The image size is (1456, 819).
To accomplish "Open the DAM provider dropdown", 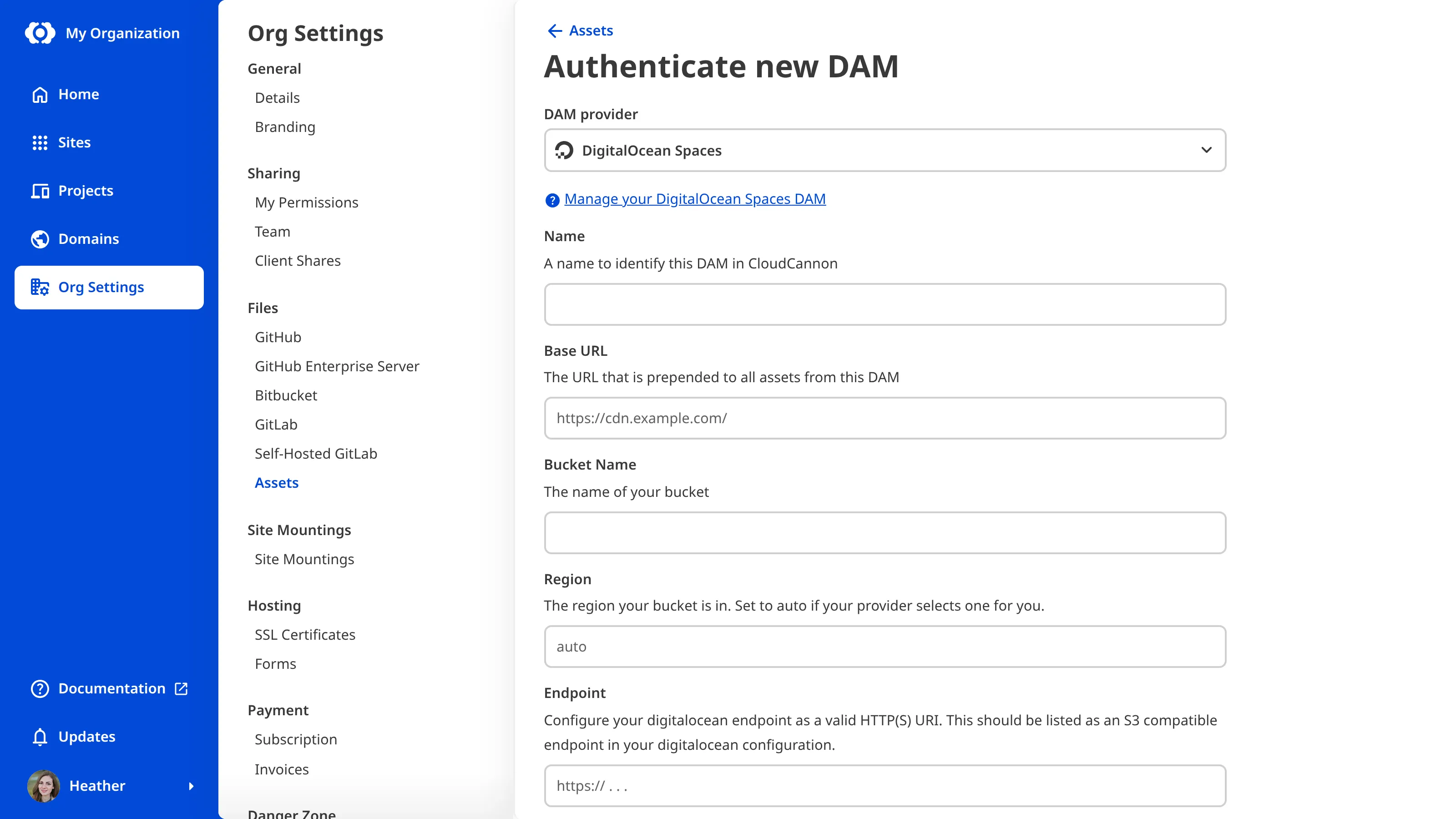I will click(x=885, y=150).
